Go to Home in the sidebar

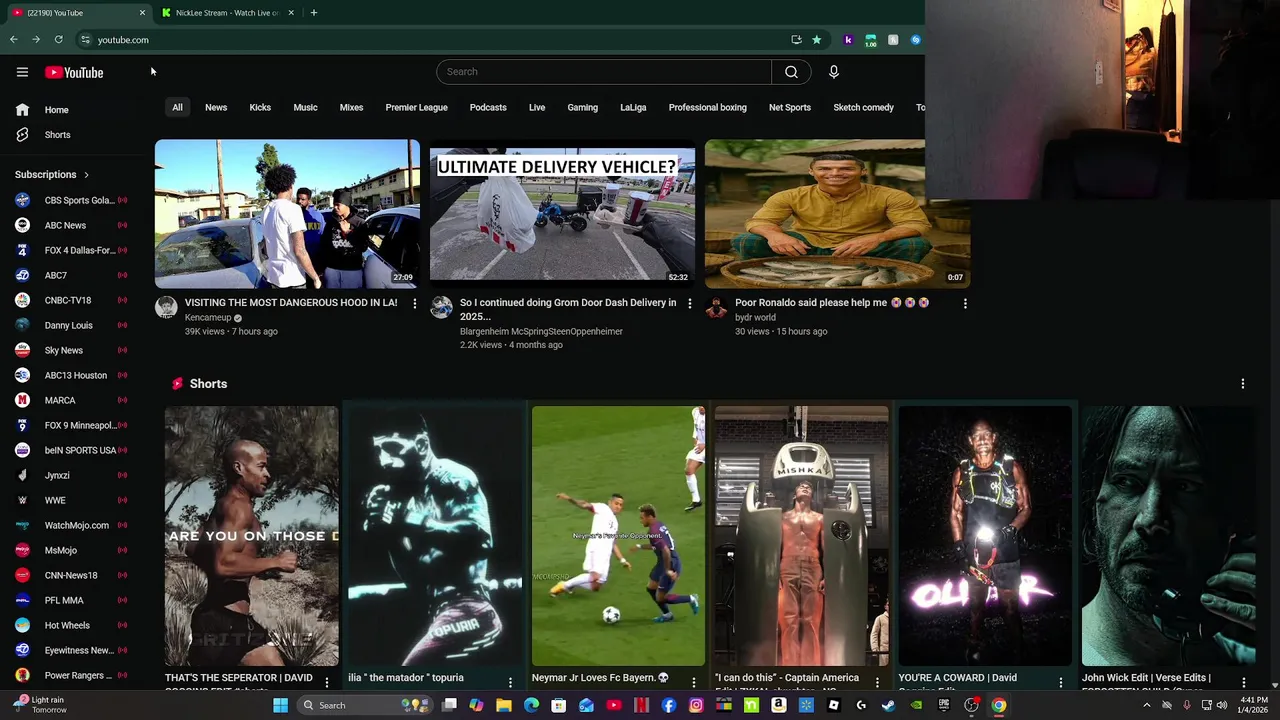70,110
